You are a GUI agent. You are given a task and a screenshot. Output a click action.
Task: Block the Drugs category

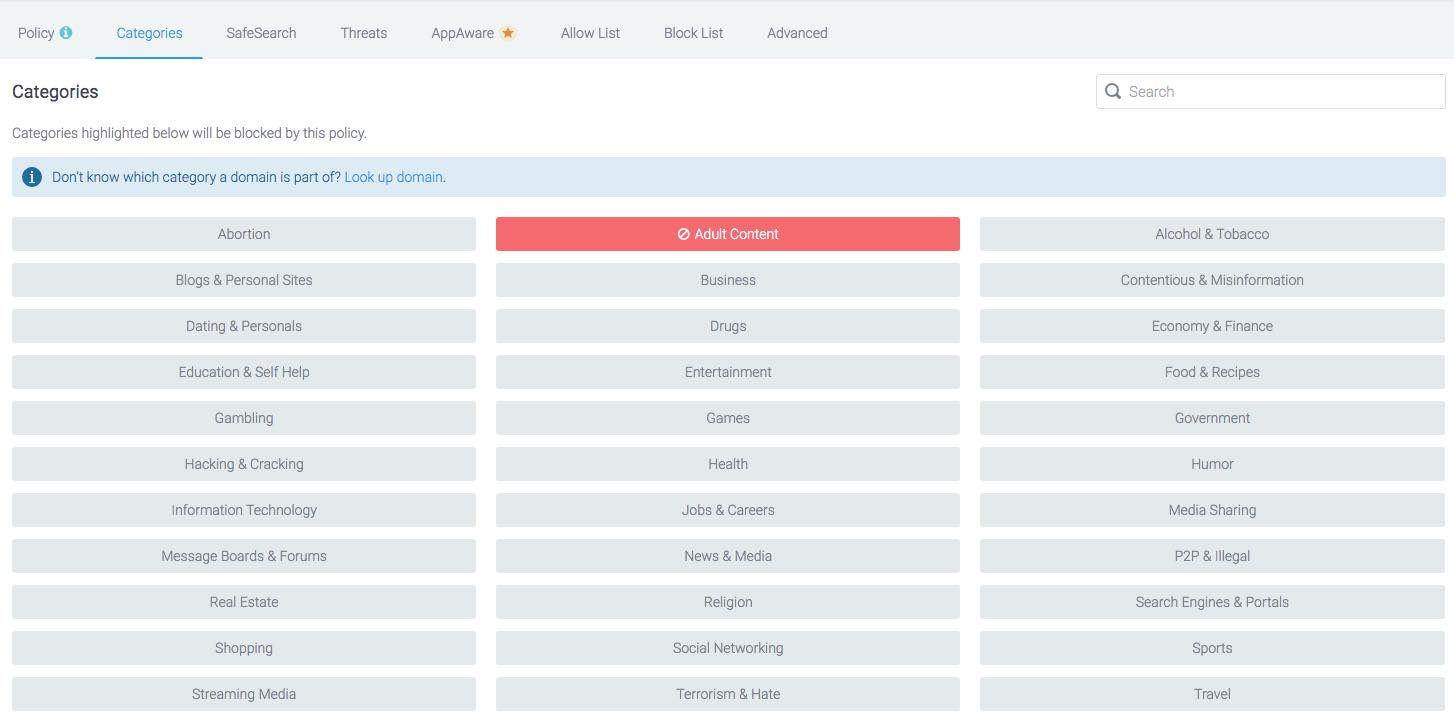727,326
